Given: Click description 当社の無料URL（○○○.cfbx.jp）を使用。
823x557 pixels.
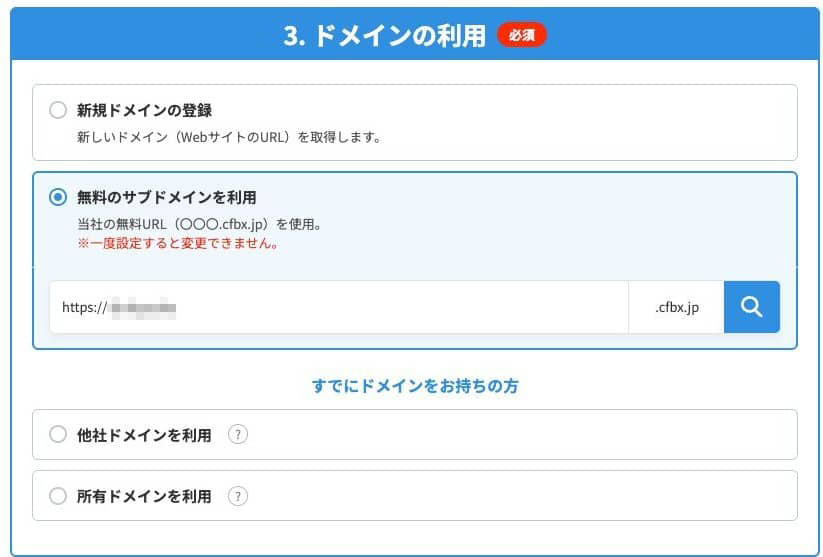Looking at the screenshot, I should (200, 224).
